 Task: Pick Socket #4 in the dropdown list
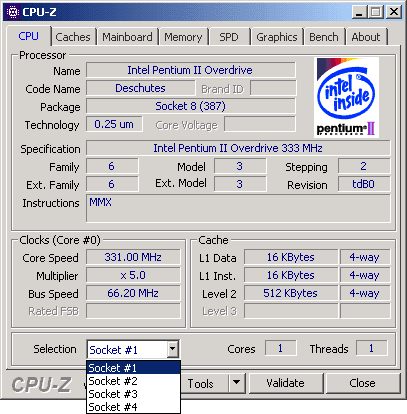[x=133, y=407]
